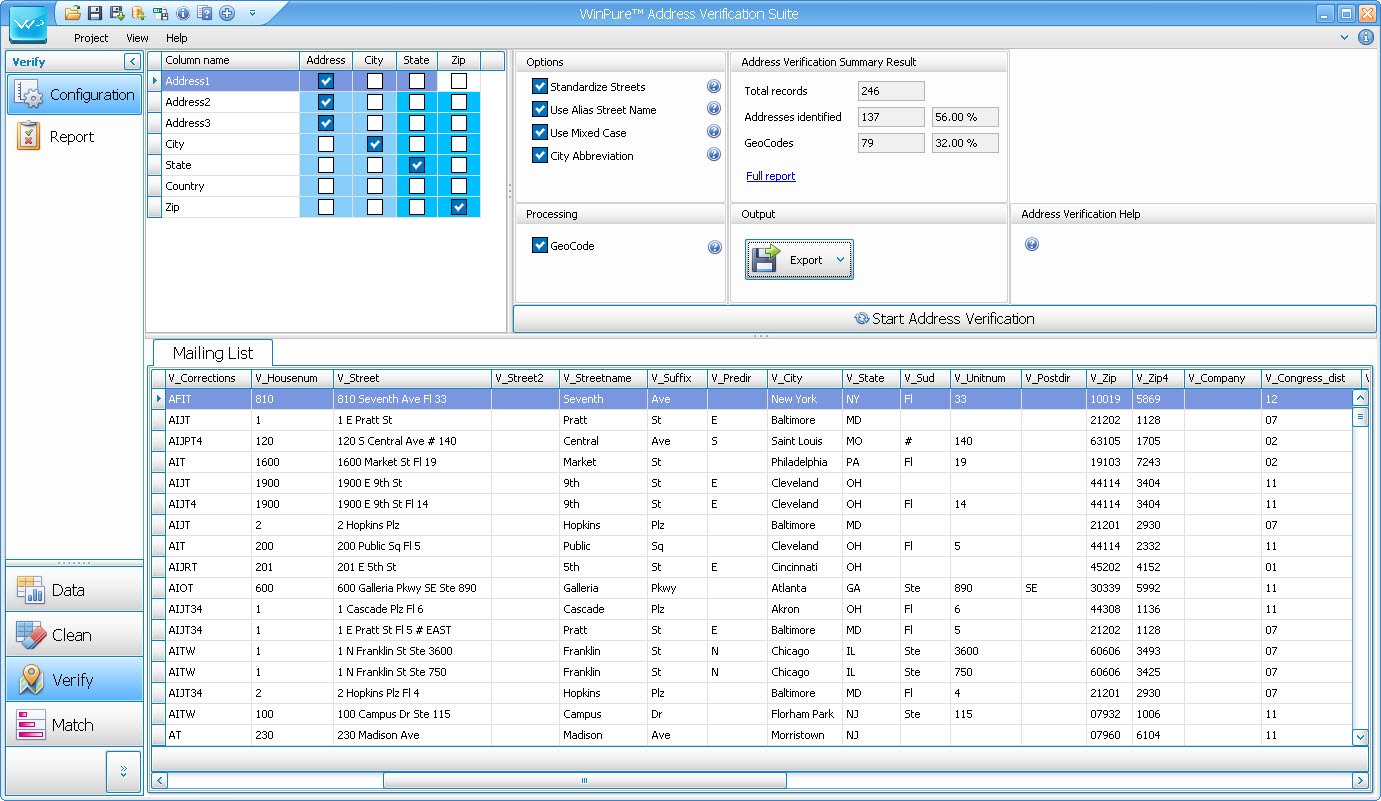The width and height of the screenshot is (1381, 801).
Task: Click the GeoCodes percentage field
Action: click(965, 143)
